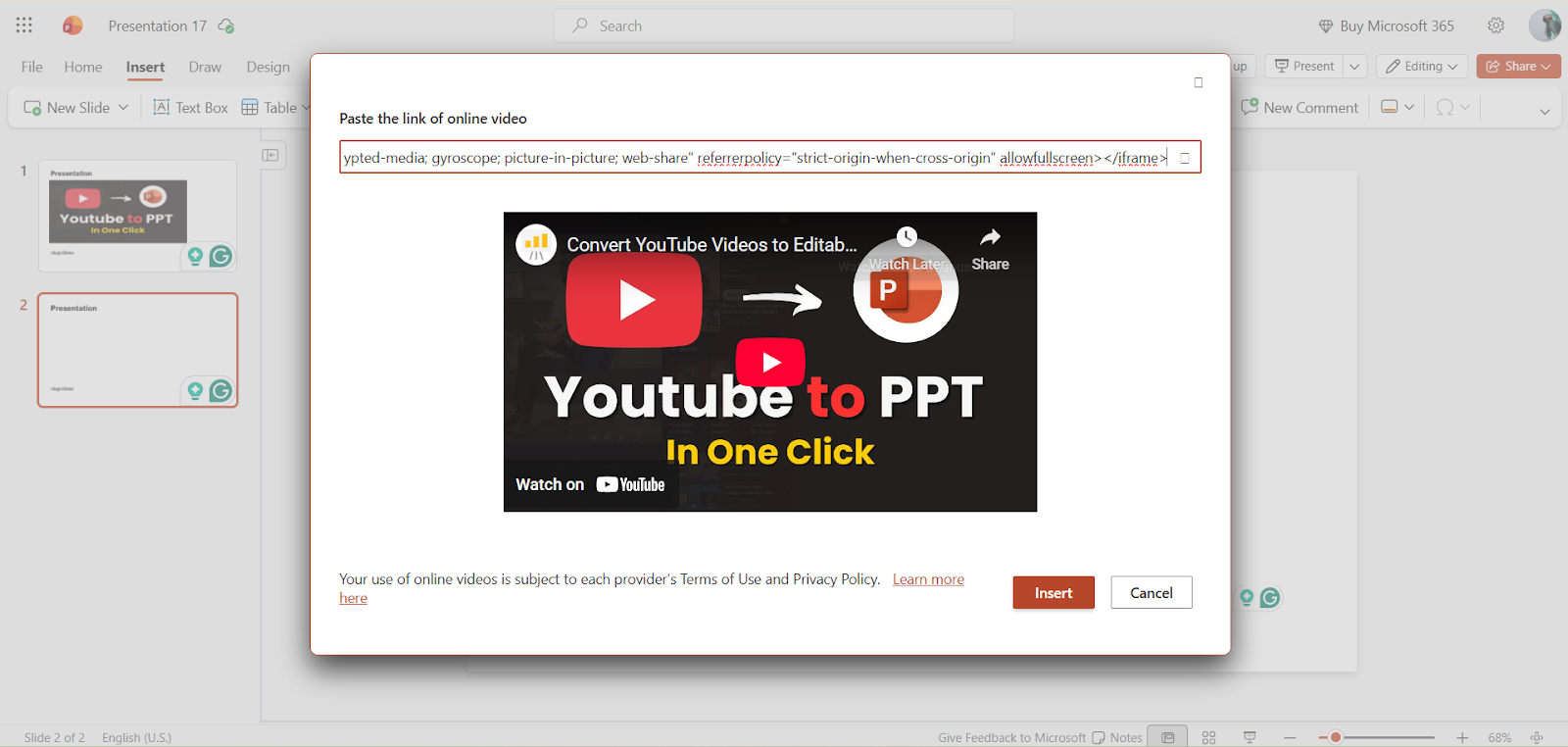This screenshot has width=1568, height=747.
Task: Click the 68% zoom level value
Action: coord(1499,737)
